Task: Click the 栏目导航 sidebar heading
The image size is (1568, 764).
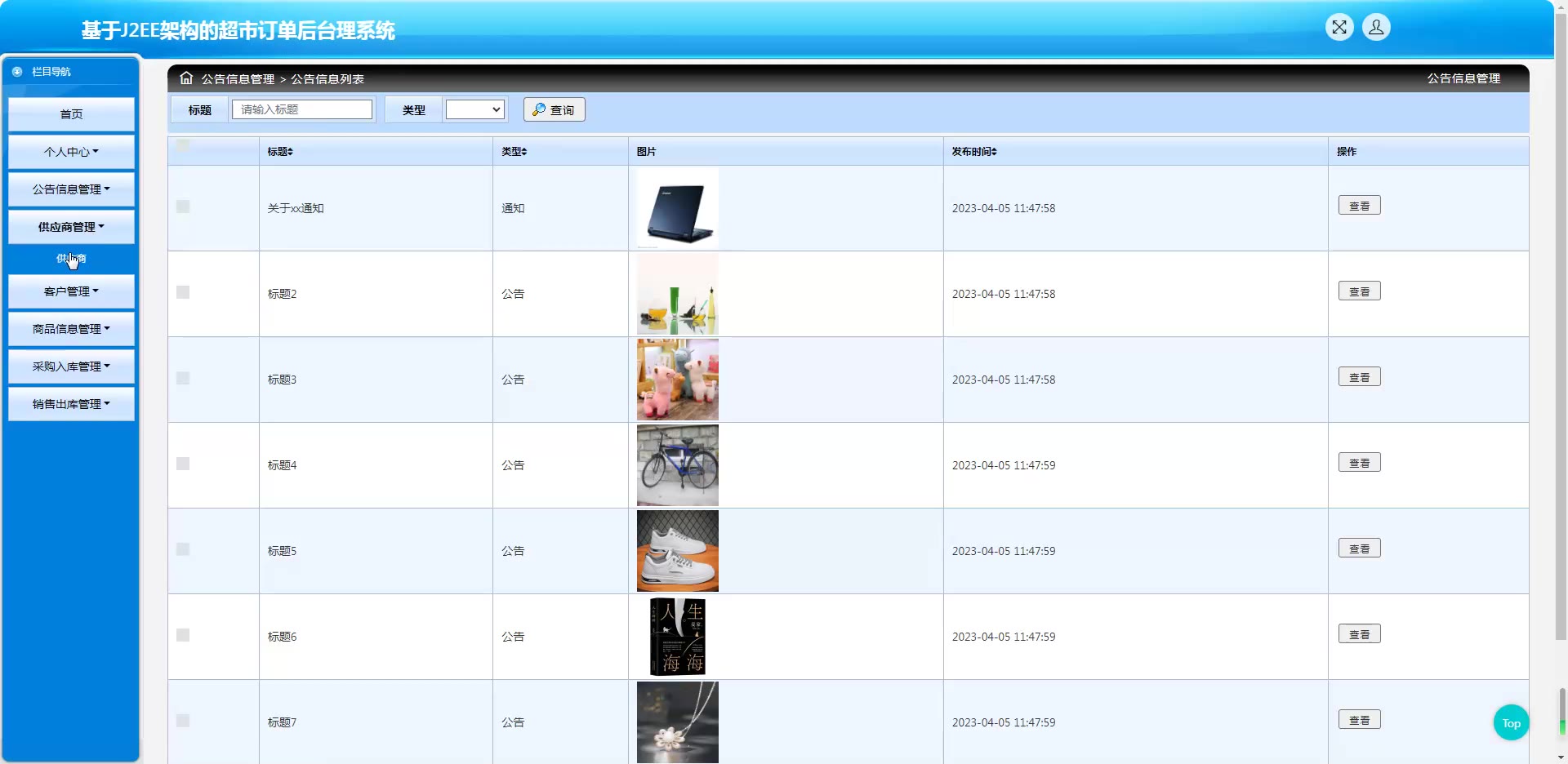Action: click(x=51, y=72)
